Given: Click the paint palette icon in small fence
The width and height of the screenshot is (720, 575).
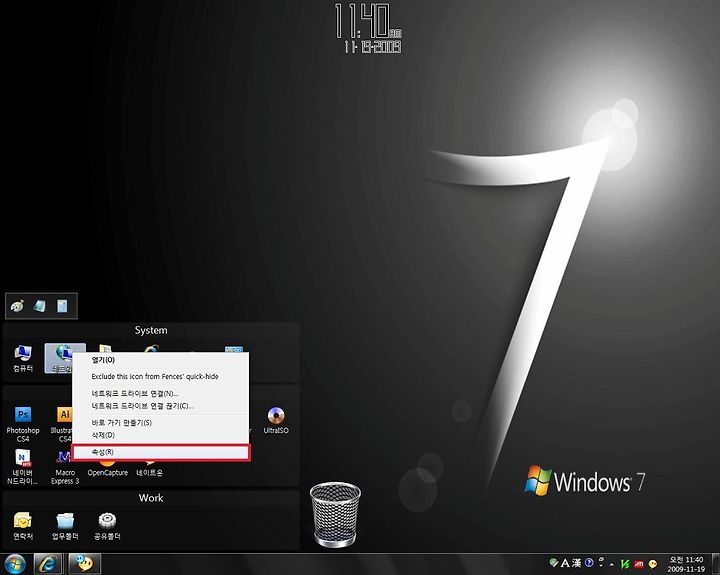Looking at the screenshot, I should click(17, 306).
